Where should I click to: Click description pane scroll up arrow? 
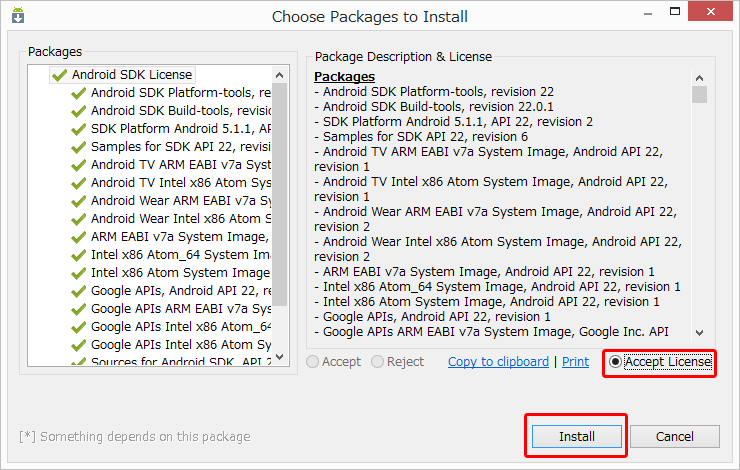[x=699, y=78]
